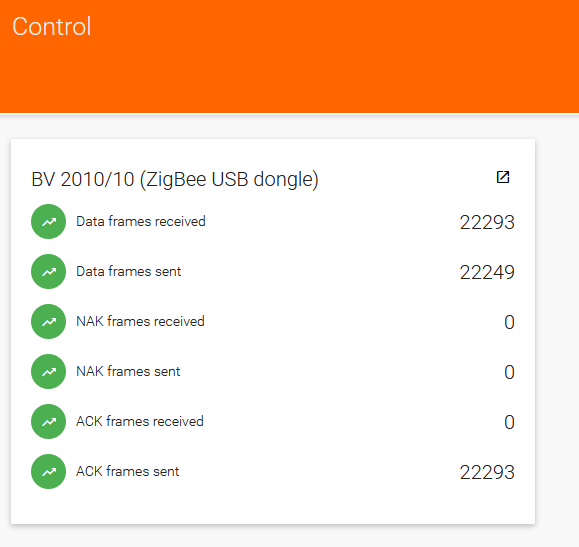
Task: Select the NAK frames sent label
Action: [128, 372]
